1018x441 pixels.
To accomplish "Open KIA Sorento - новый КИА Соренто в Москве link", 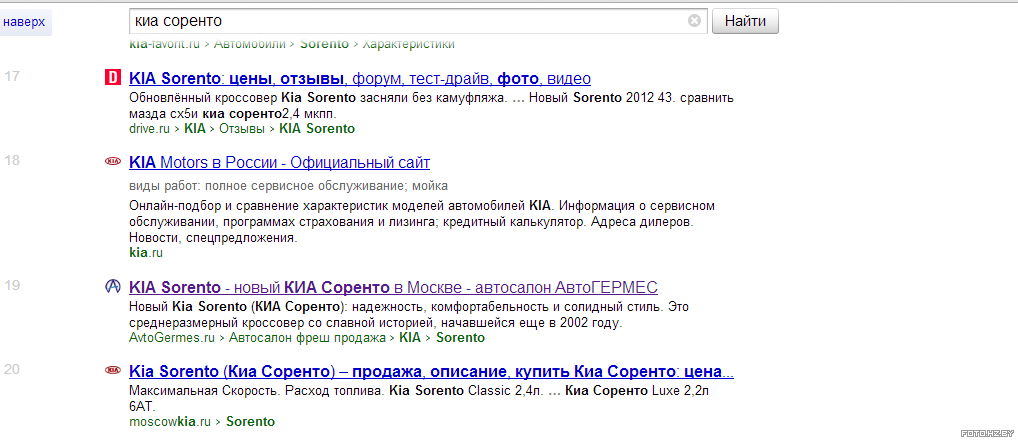I will (393, 287).
